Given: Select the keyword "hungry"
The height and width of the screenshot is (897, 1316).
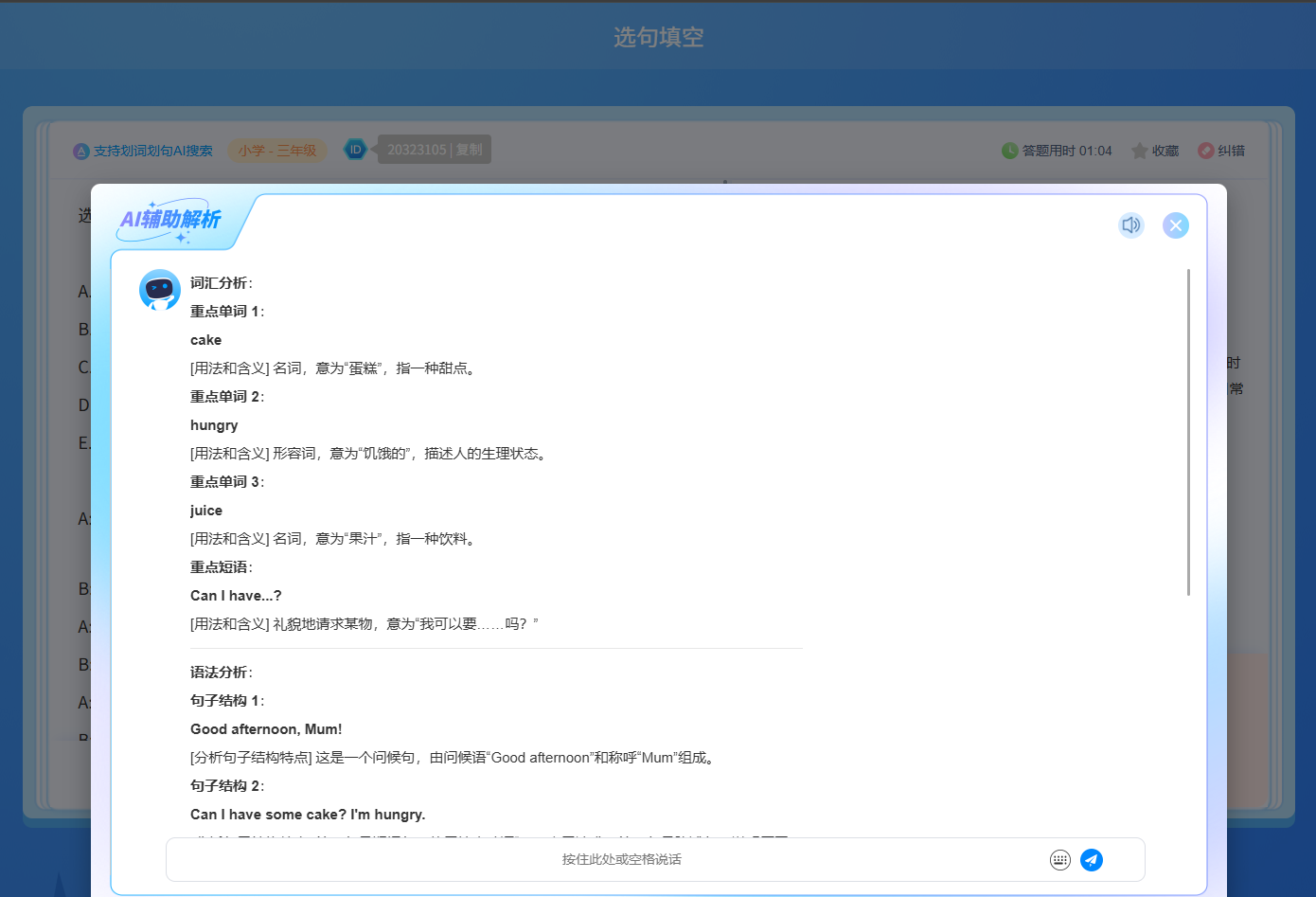Looking at the screenshot, I should (214, 425).
